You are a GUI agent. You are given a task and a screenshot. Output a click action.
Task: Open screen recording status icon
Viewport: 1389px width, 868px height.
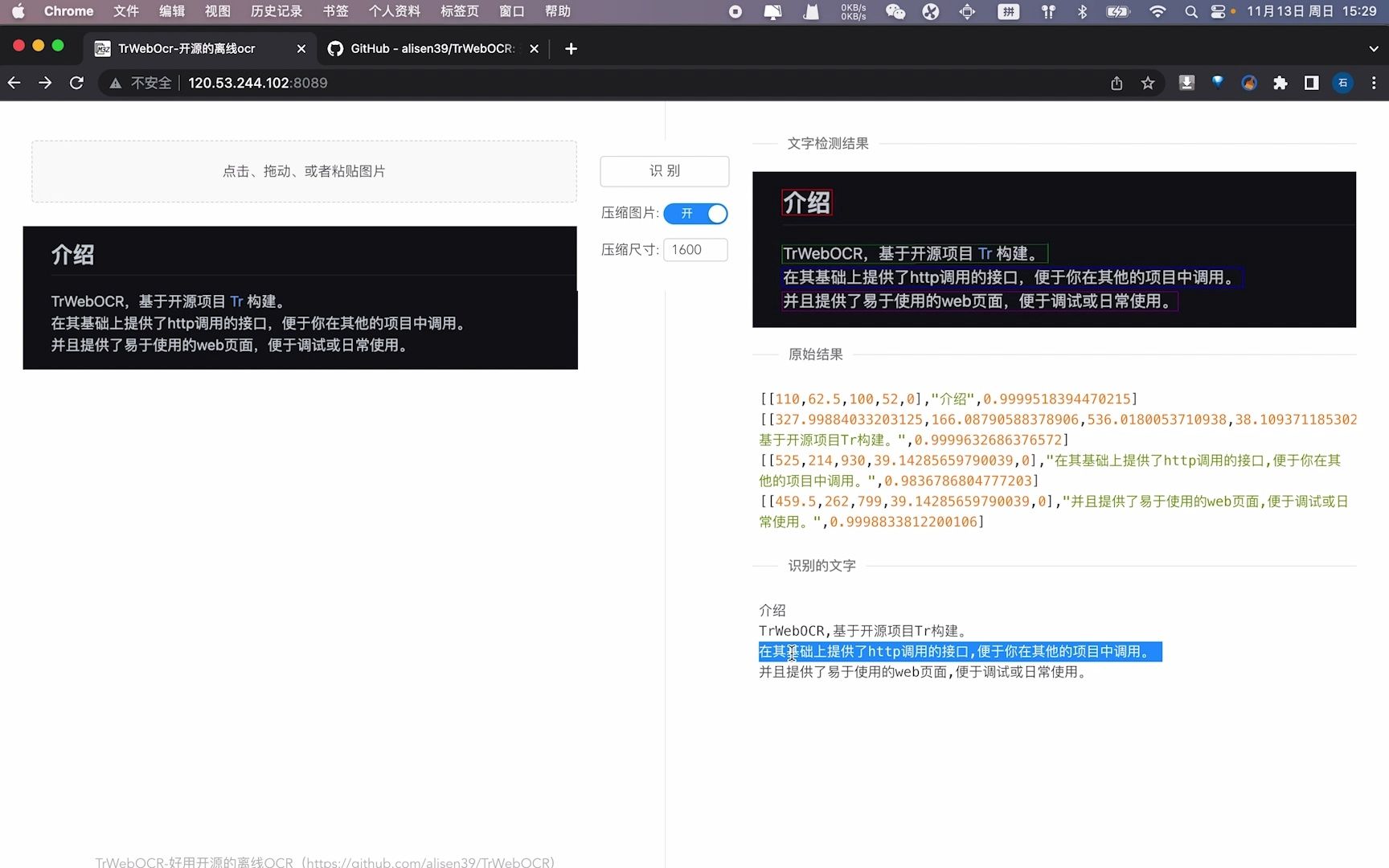point(735,11)
